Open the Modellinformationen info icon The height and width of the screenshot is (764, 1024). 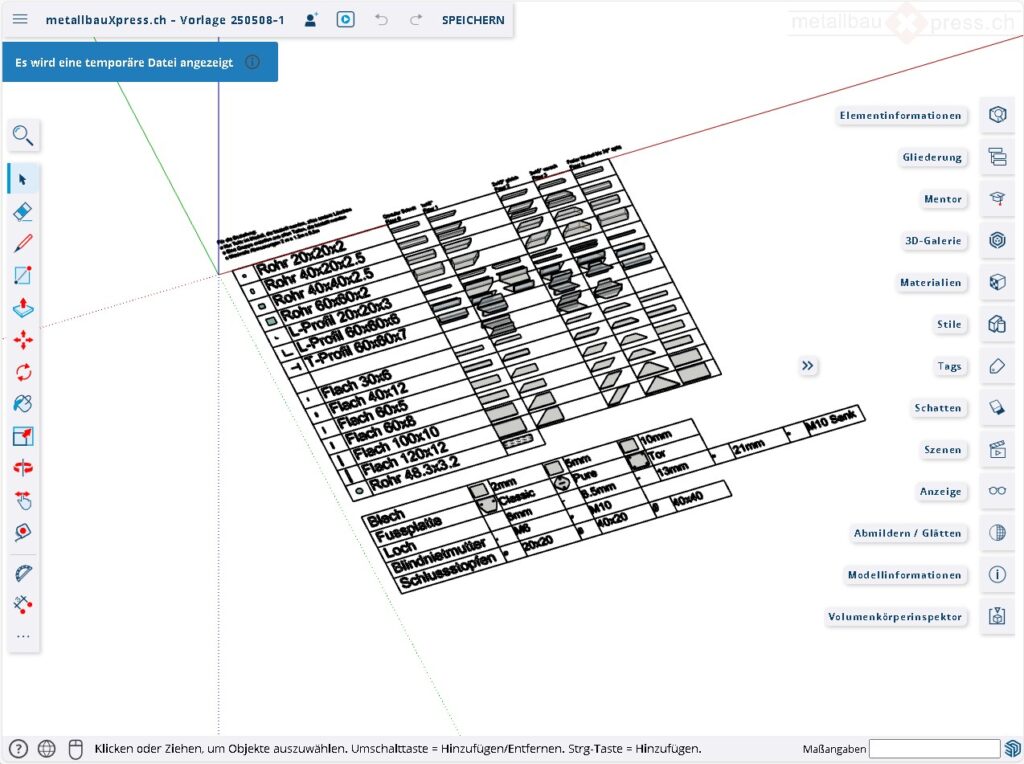pyautogui.click(x=997, y=575)
